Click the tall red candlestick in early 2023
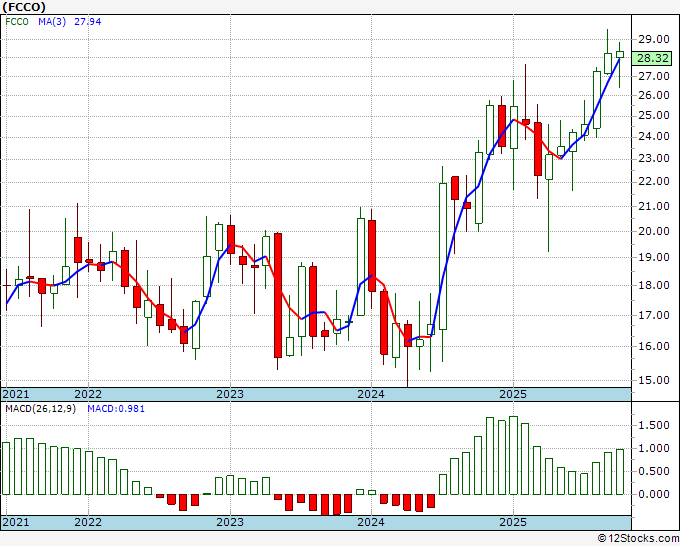 tap(278, 295)
